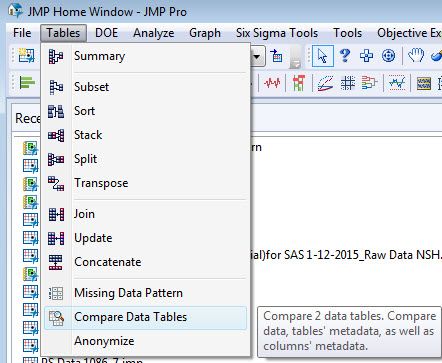Viewport: 442px width, 363px height.
Task: Click the control chart toolbar icon
Action: 397,83
